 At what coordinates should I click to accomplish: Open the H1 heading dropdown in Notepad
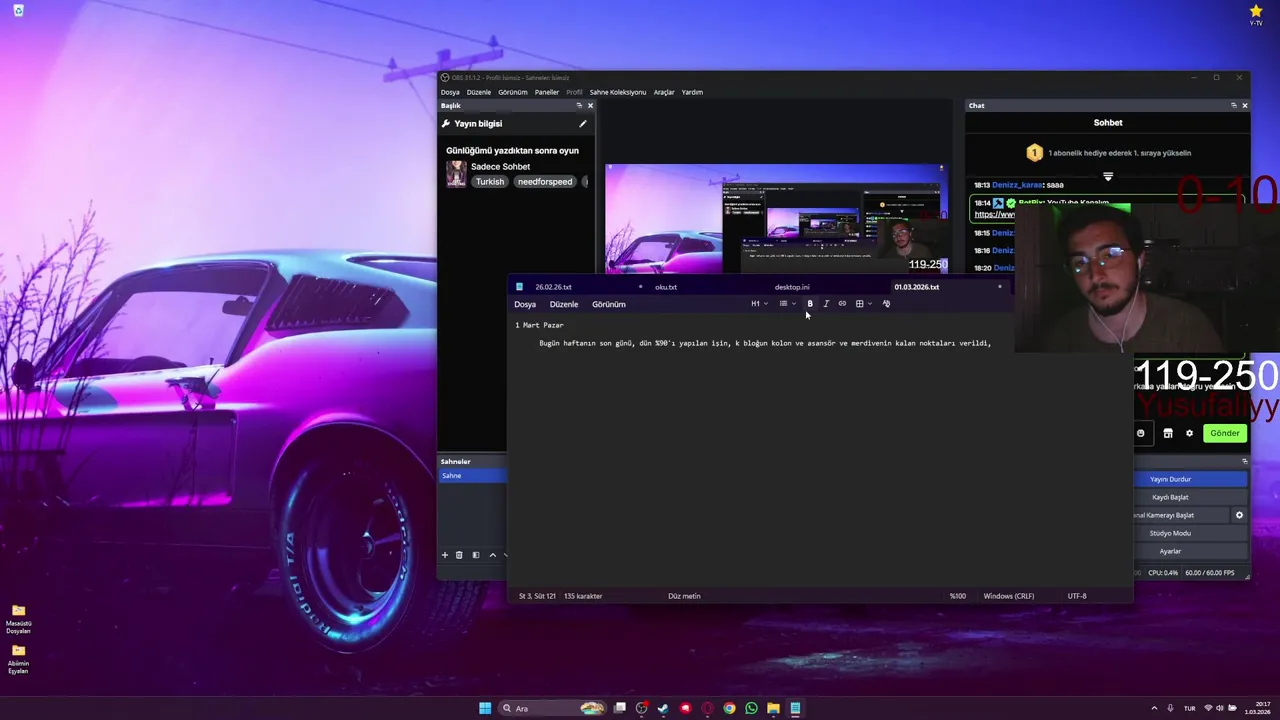760,304
